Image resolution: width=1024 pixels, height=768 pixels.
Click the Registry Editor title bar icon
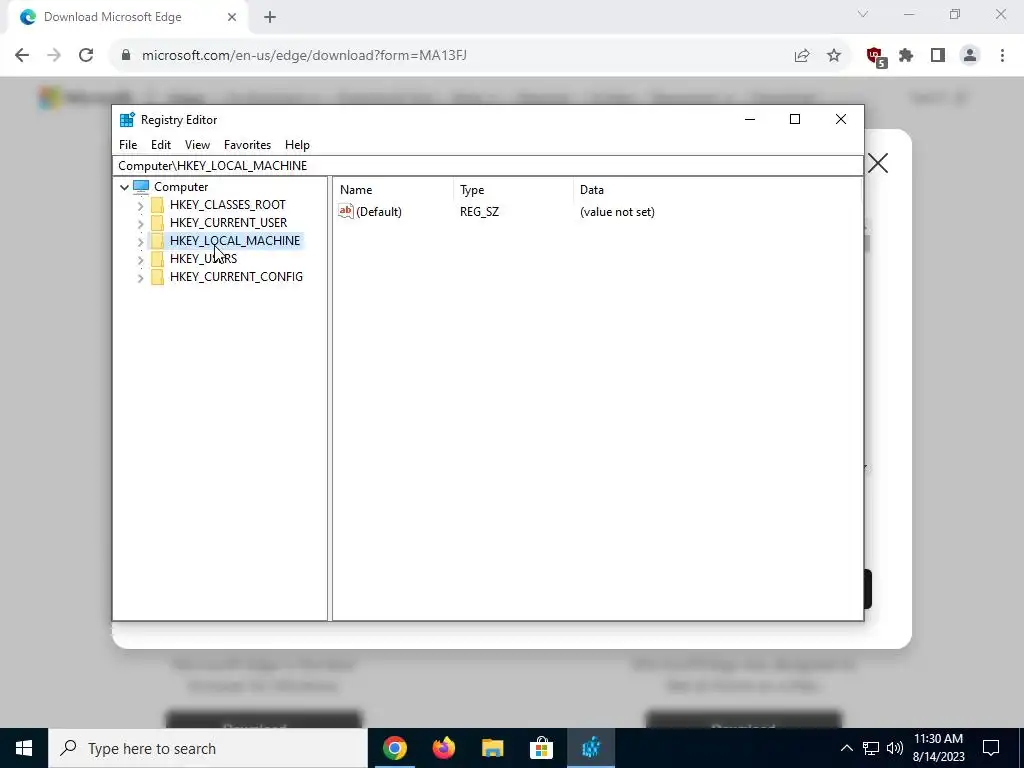point(127,120)
